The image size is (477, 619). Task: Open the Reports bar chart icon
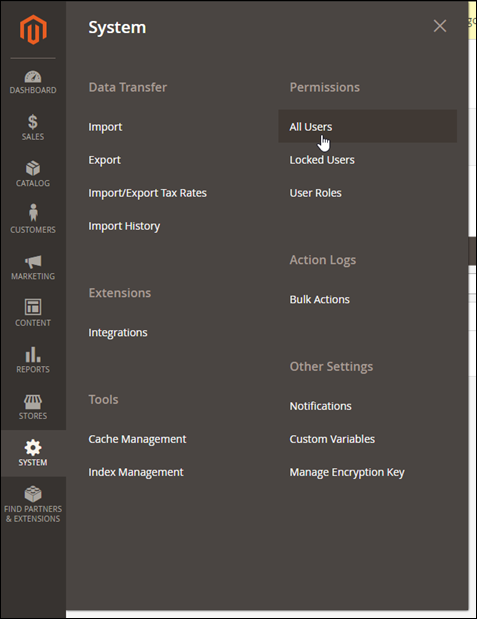coord(33,355)
